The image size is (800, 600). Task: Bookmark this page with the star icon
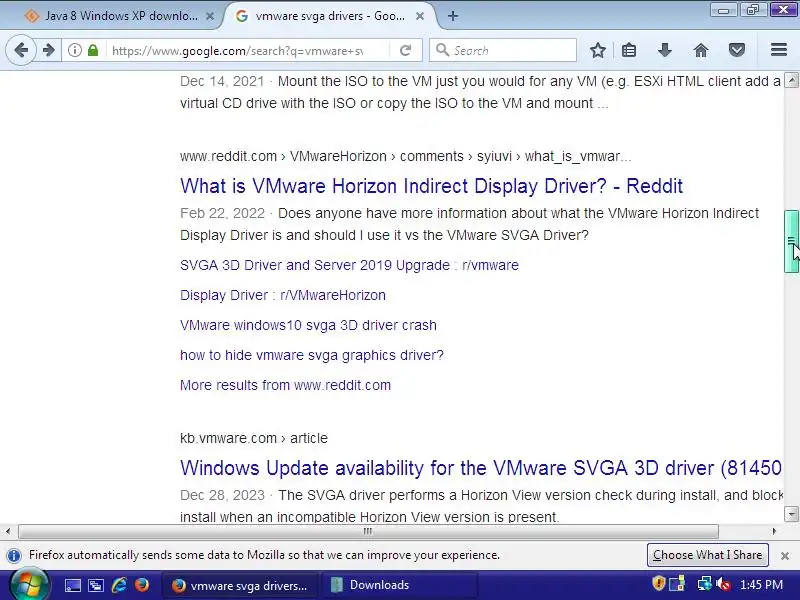coord(597,50)
